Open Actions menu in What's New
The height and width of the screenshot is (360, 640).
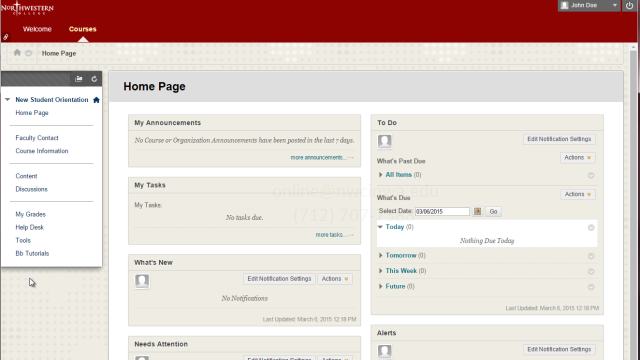pos(335,279)
